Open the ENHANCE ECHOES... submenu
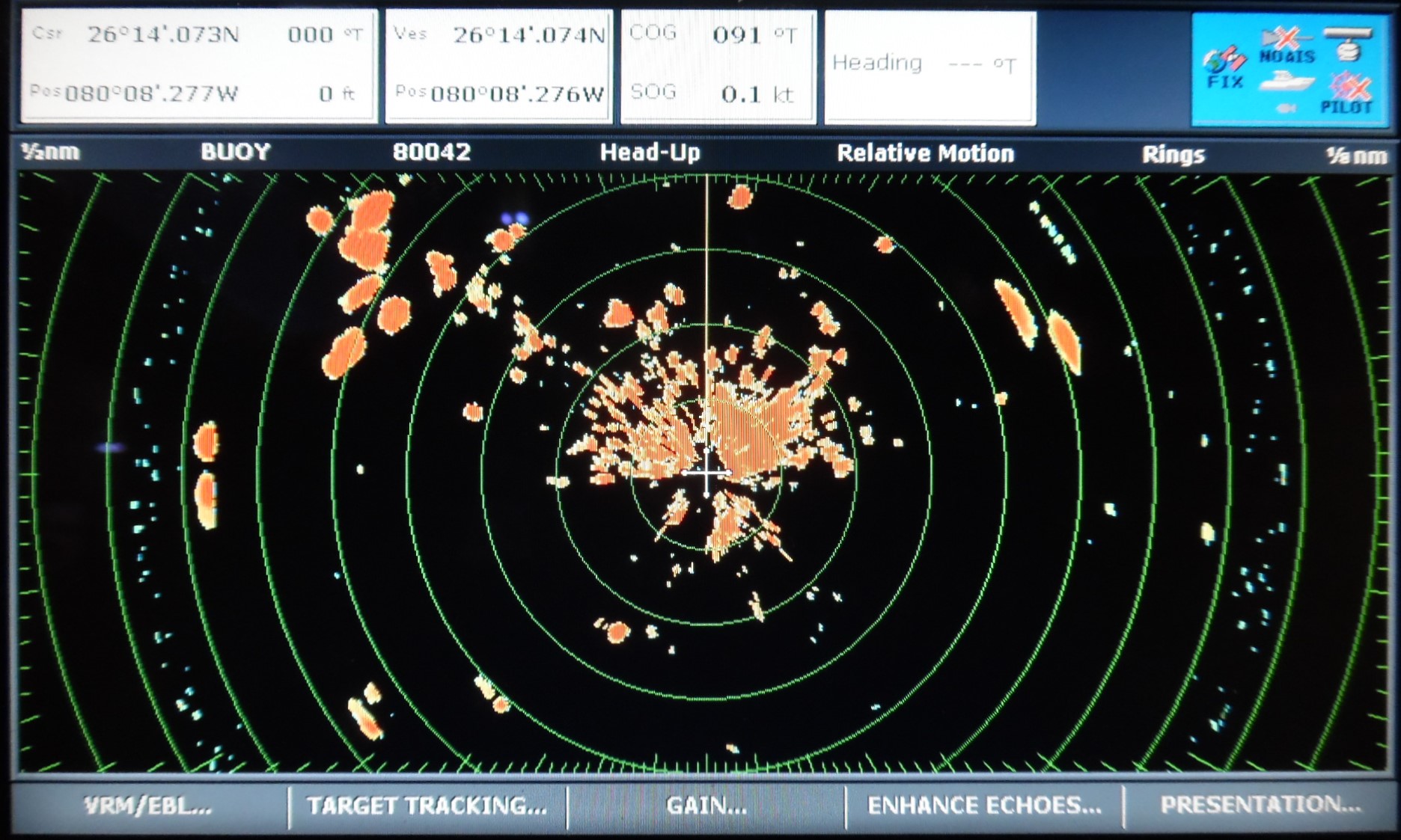Image resolution: width=1401 pixels, height=840 pixels. pos(983,806)
